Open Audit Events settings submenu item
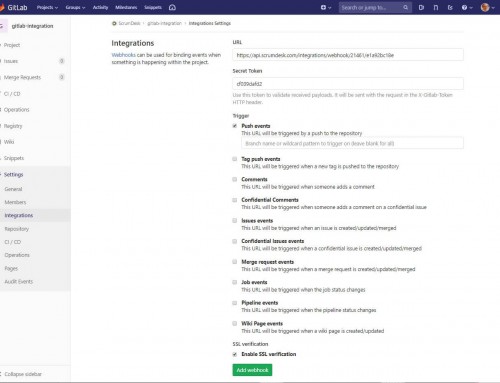Screen dimensions: 500x383 (19, 282)
